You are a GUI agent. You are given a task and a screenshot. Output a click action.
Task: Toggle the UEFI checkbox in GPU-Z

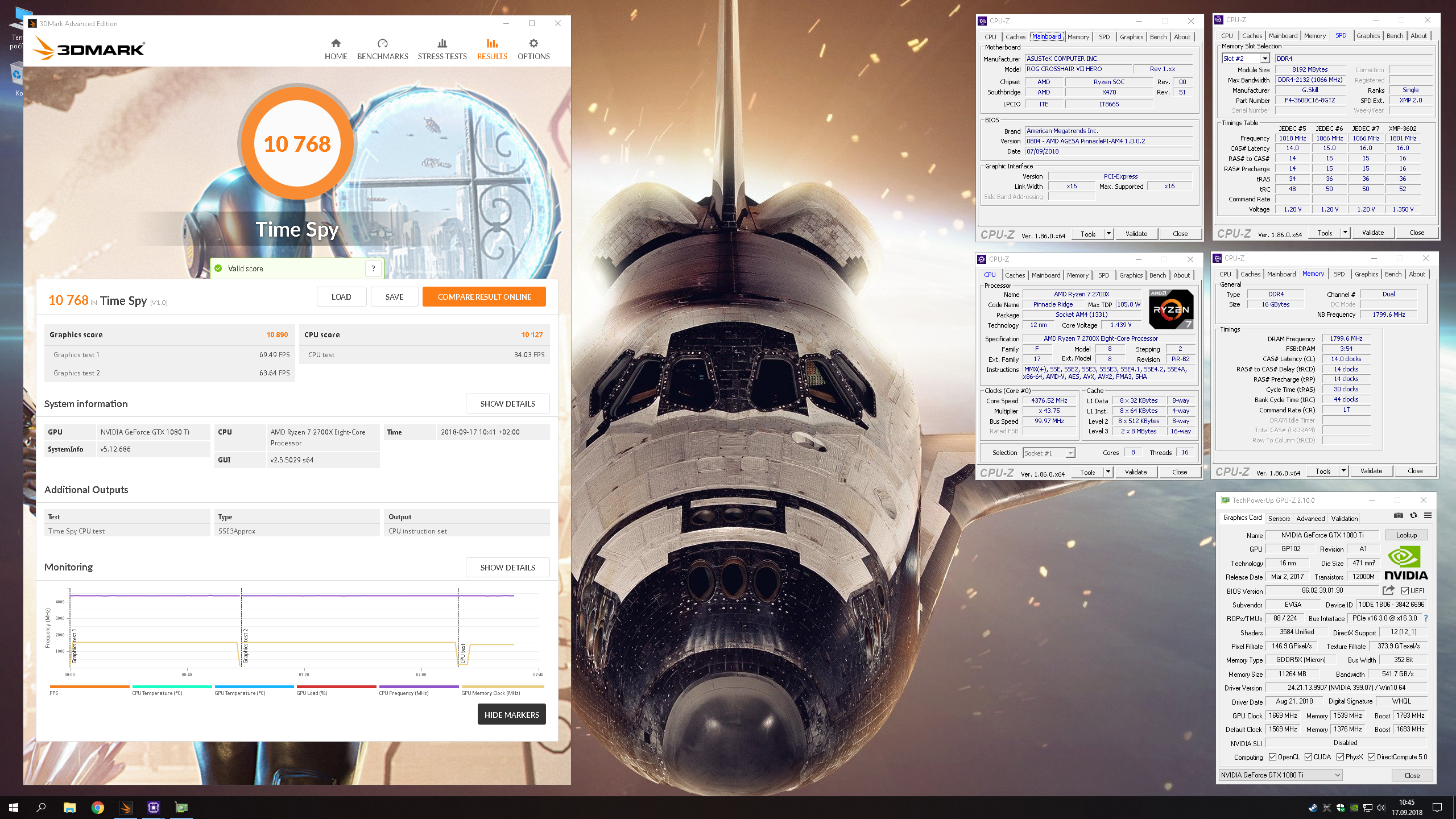[x=1405, y=590]
